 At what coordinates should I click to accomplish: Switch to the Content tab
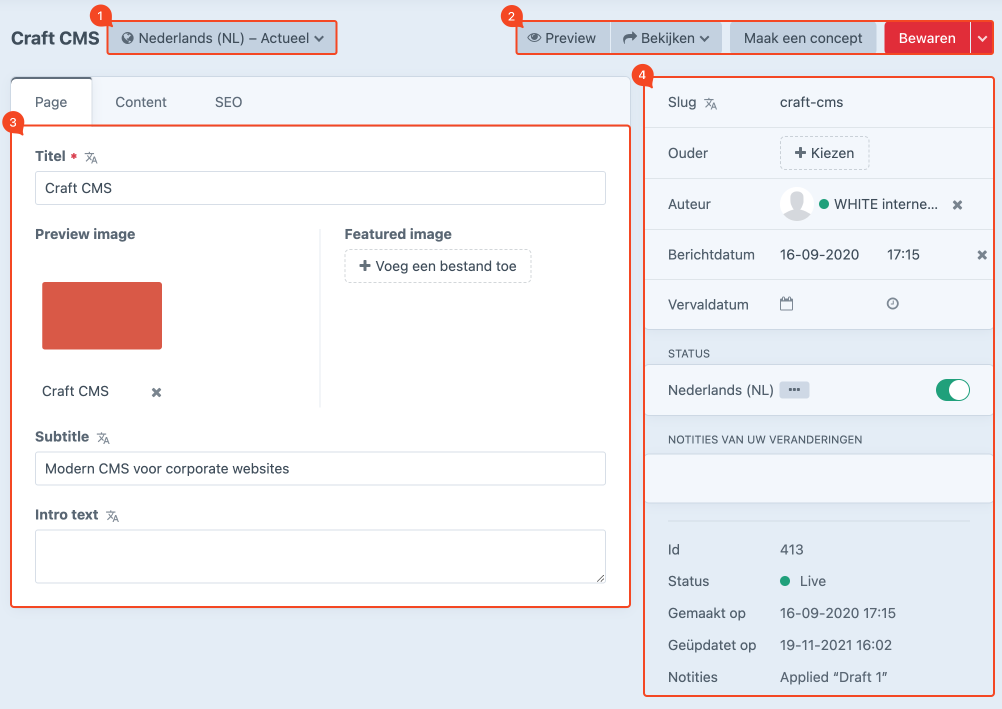141,102
